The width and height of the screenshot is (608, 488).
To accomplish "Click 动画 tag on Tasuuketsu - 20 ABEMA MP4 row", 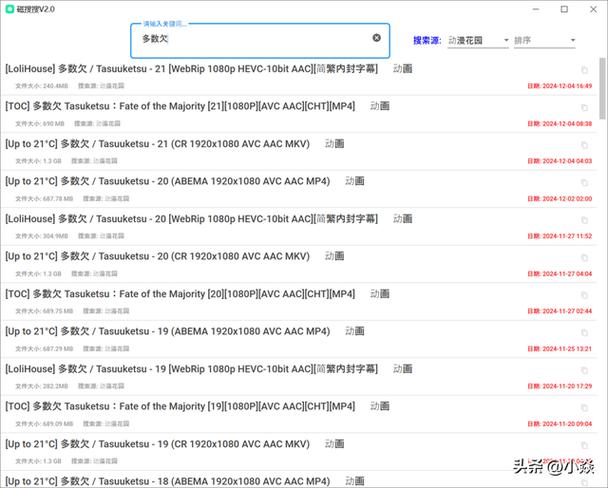I will (354, 181).
